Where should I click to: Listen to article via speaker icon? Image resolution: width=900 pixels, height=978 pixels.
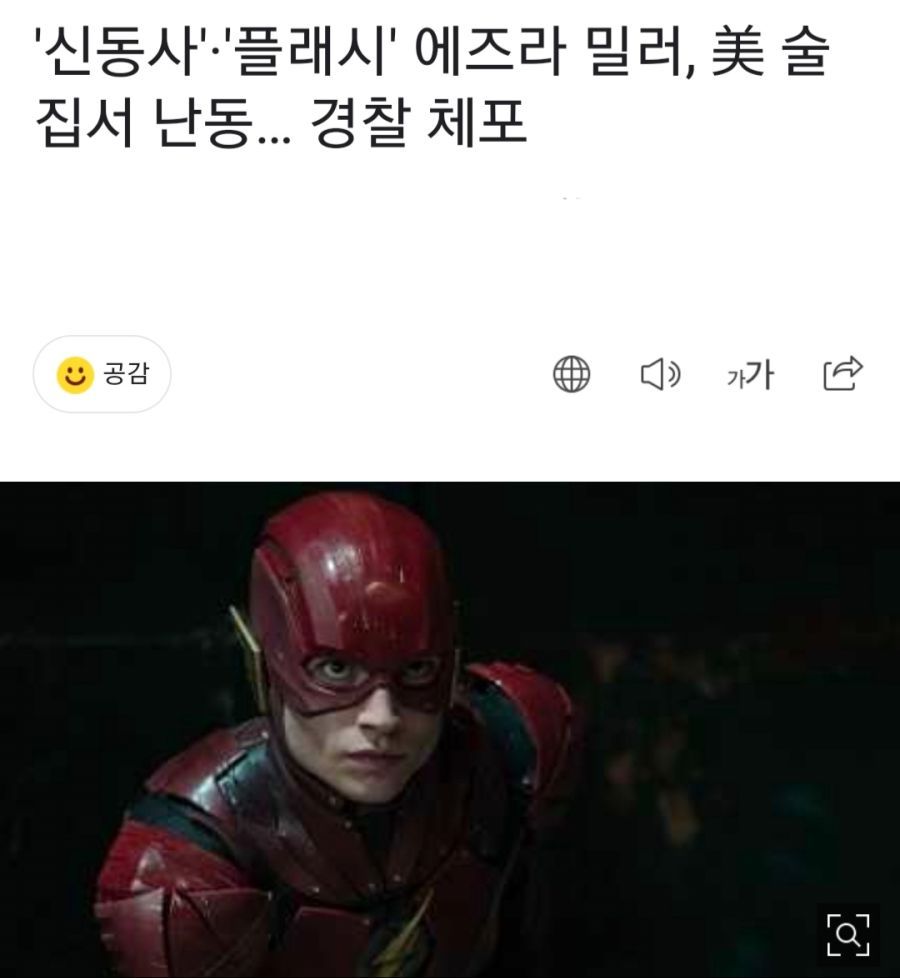[x=660, y=374]
